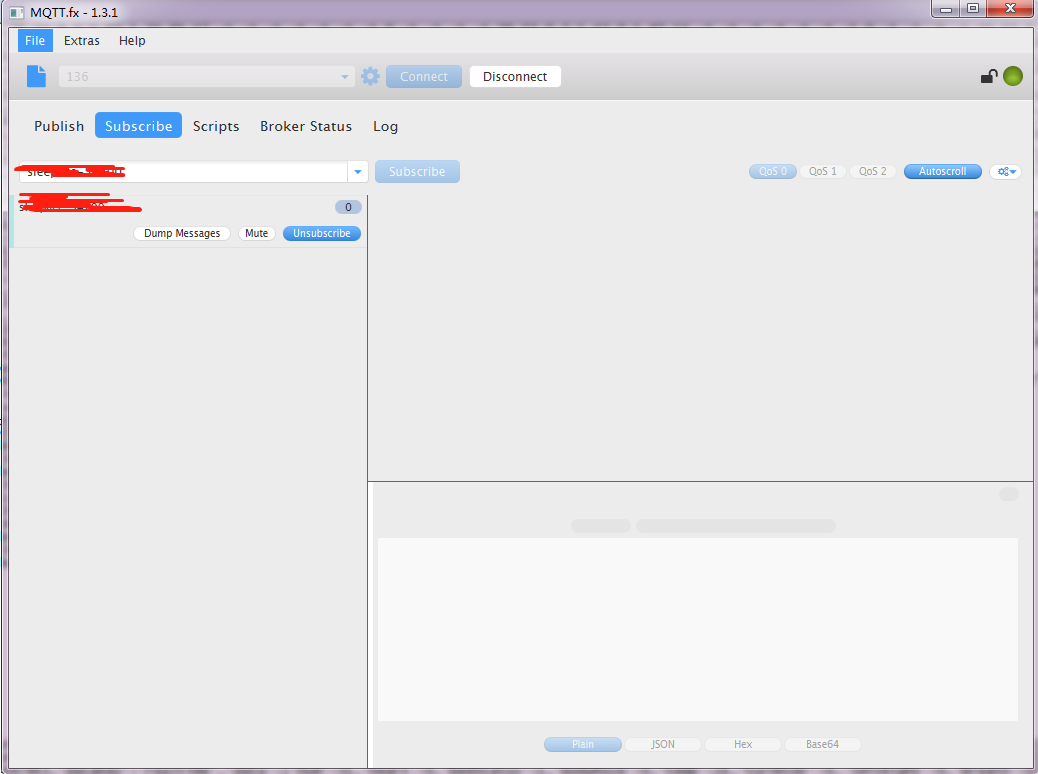Screen dimensions: 1038x774
Task: Click the Connect button
Action: click(424, 76)
